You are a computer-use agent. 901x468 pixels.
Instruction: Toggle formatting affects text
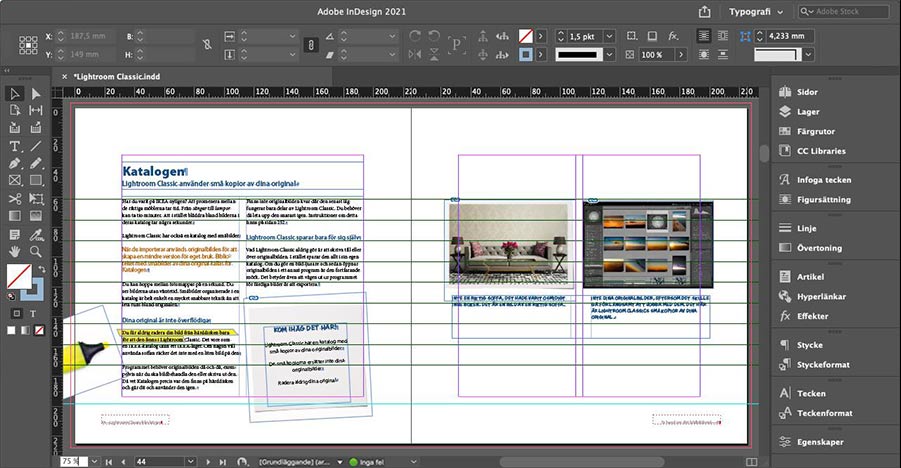(x=33, y=313)
